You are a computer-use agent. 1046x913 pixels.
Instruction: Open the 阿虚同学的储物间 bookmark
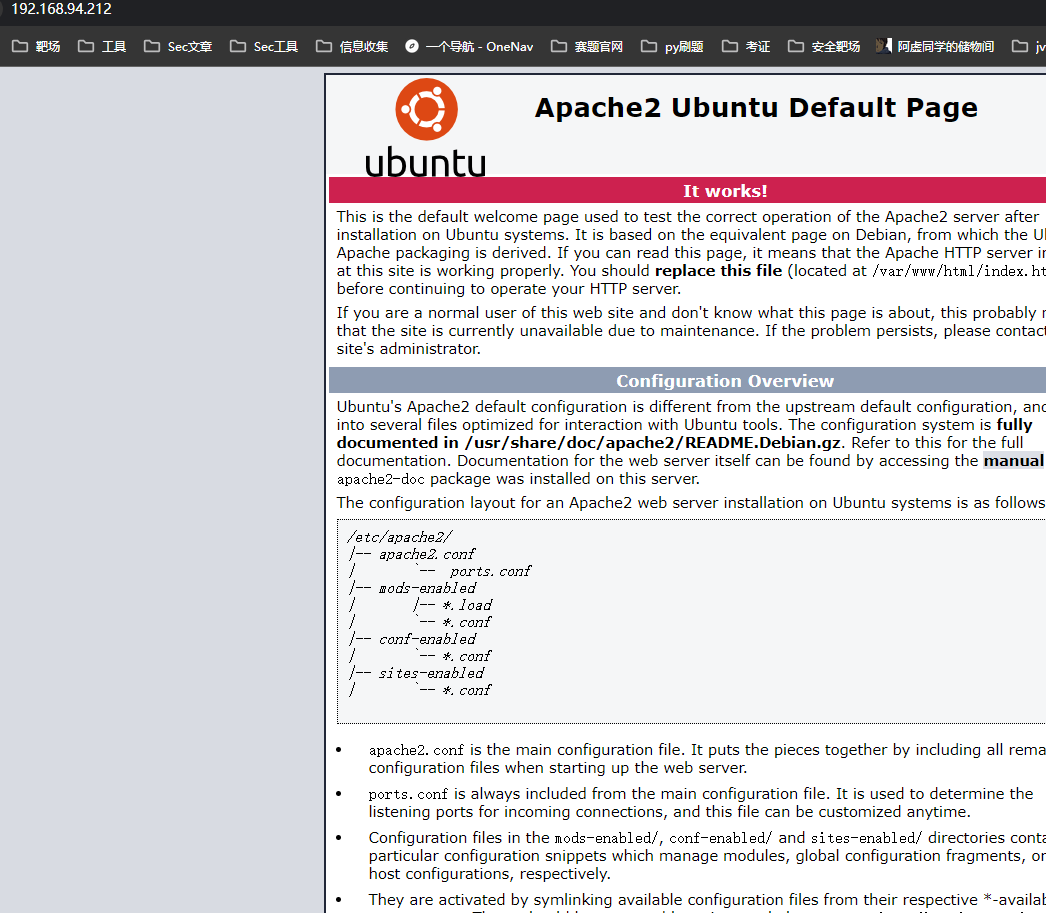coord(935,46)
